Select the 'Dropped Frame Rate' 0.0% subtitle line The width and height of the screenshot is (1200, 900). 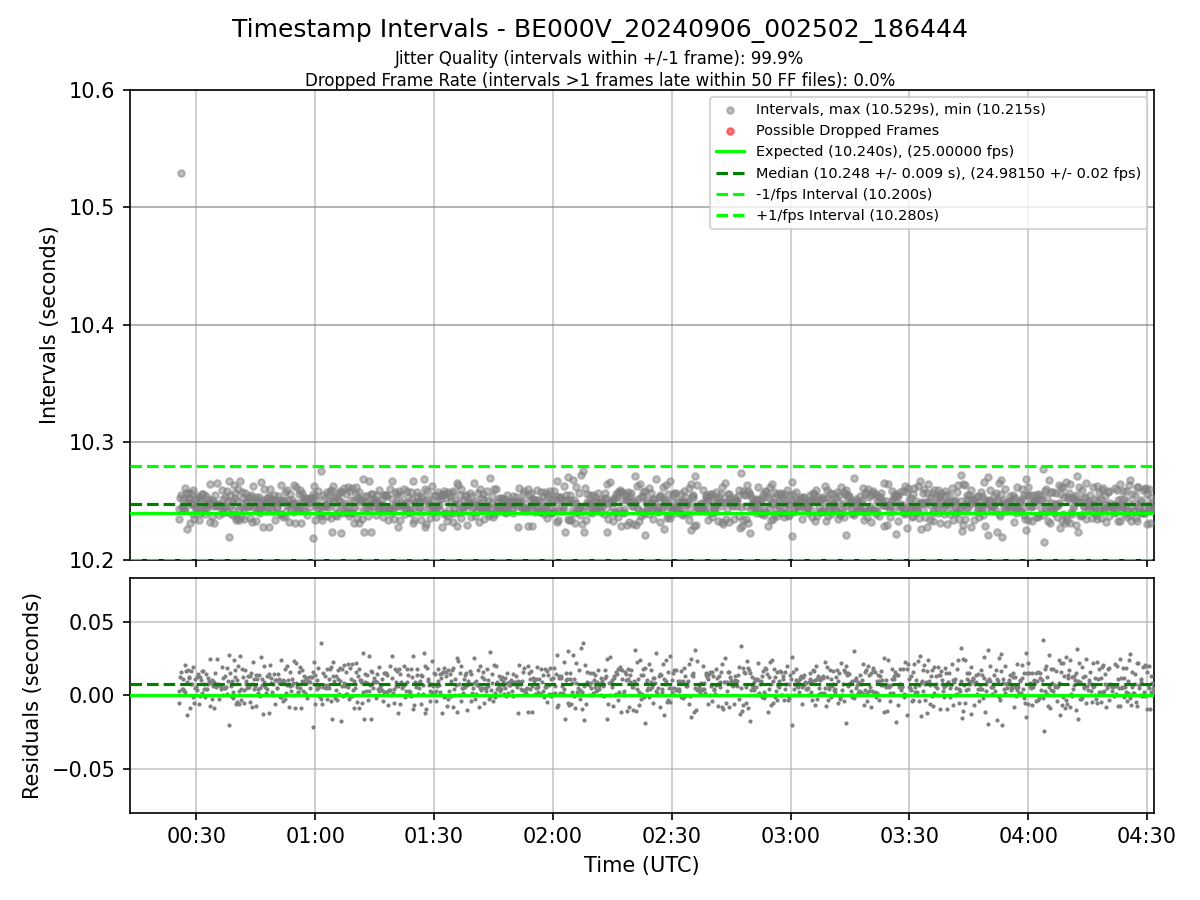599,80
